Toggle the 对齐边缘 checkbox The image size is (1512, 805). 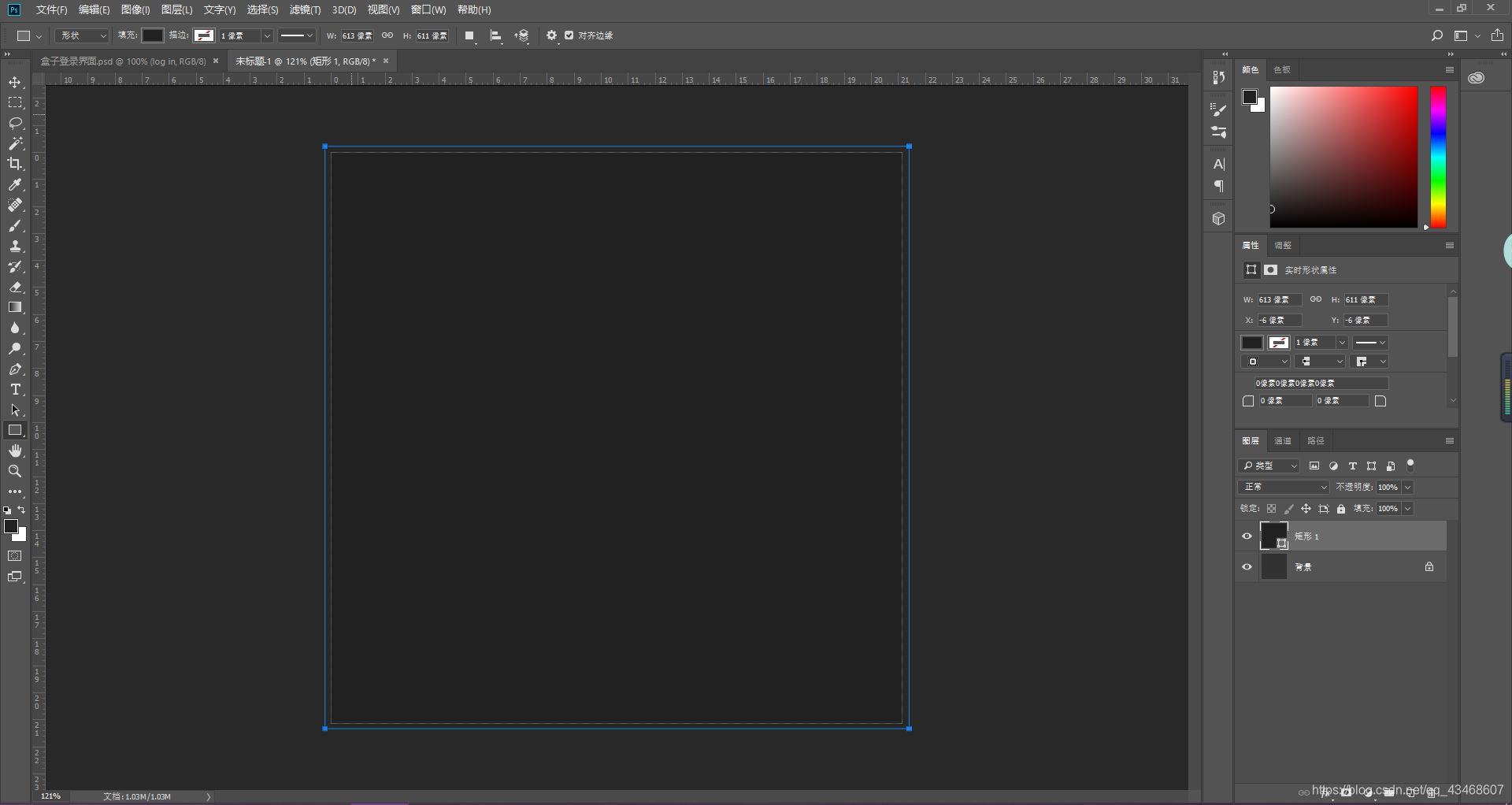click(x=569, y=35)
